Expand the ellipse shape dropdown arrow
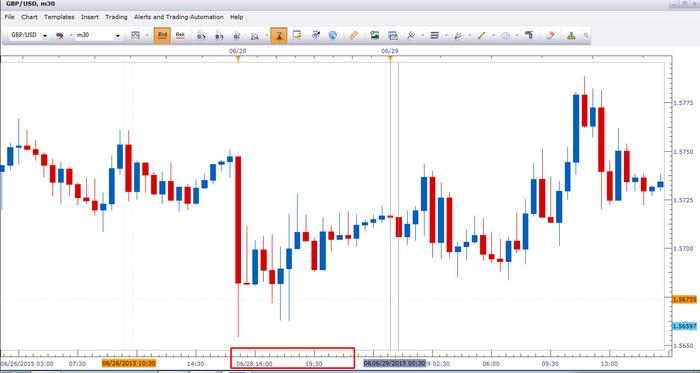The height and width of the screenshot is (373, 700). [x=517, y=36]
